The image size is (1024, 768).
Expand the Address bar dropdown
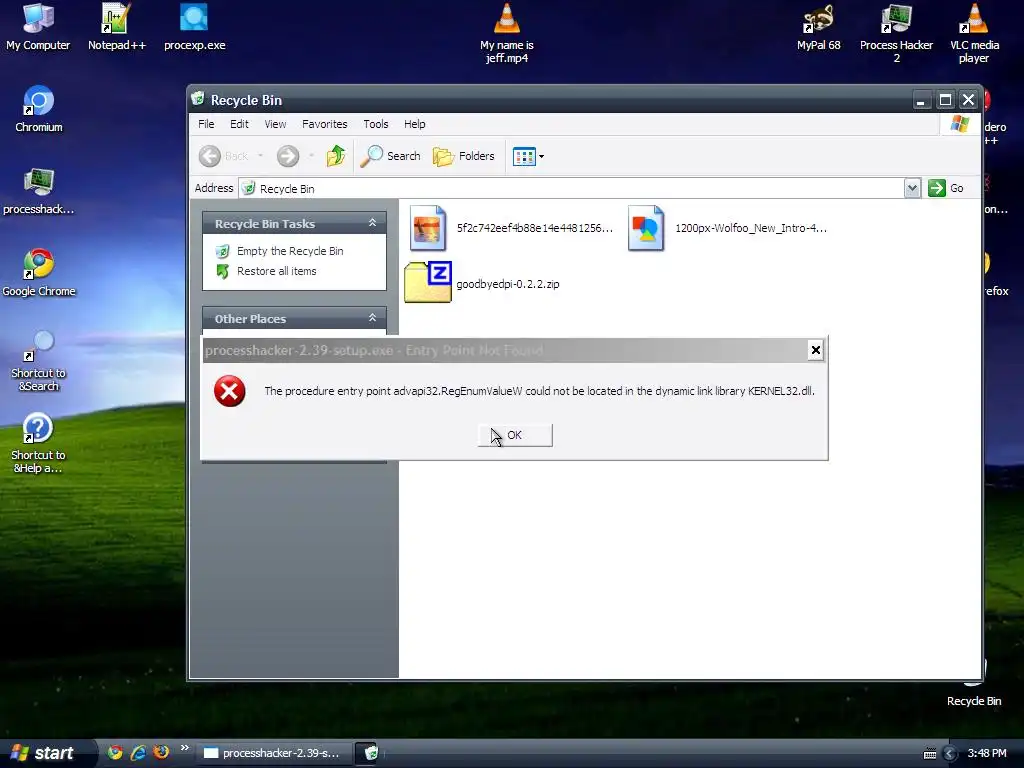(912, 188)
